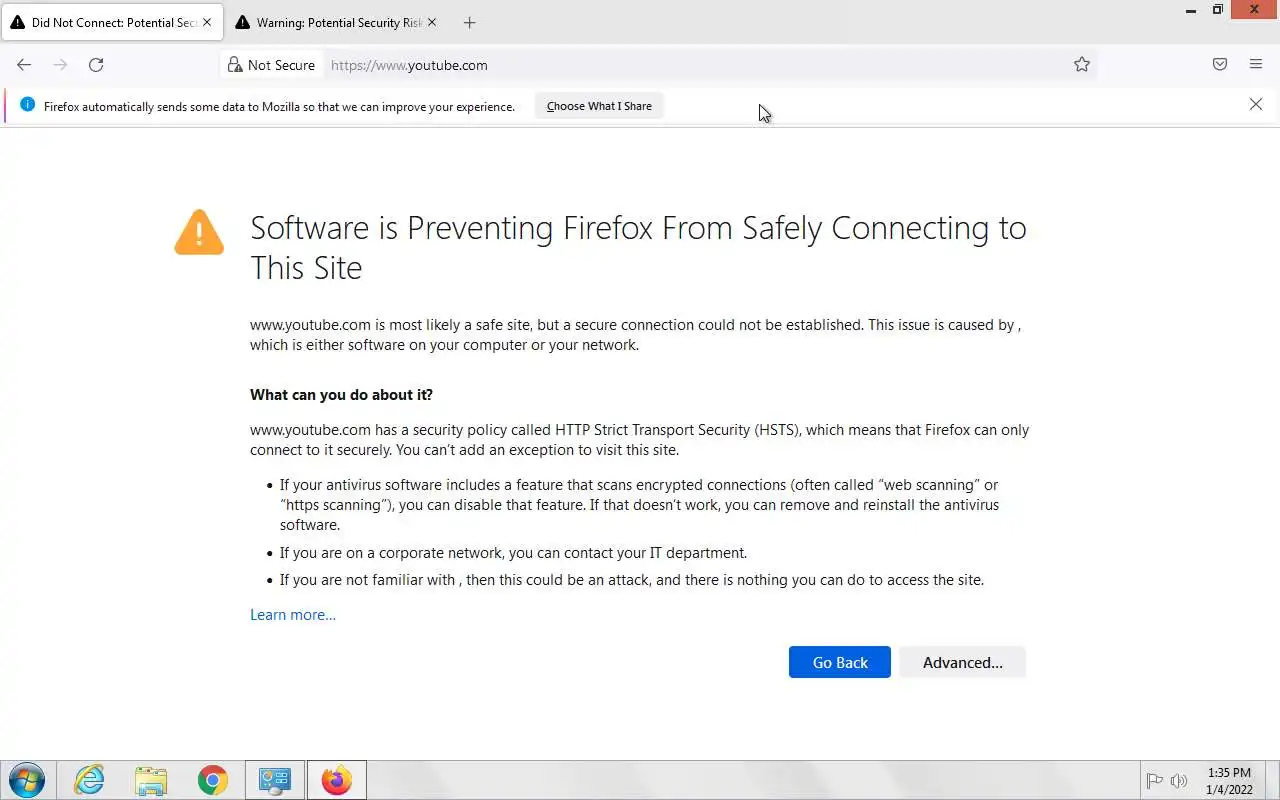Close the 'Did Not Connect' tab
The height and width of the screenshot is (800, 1280).
coord(208,23)
